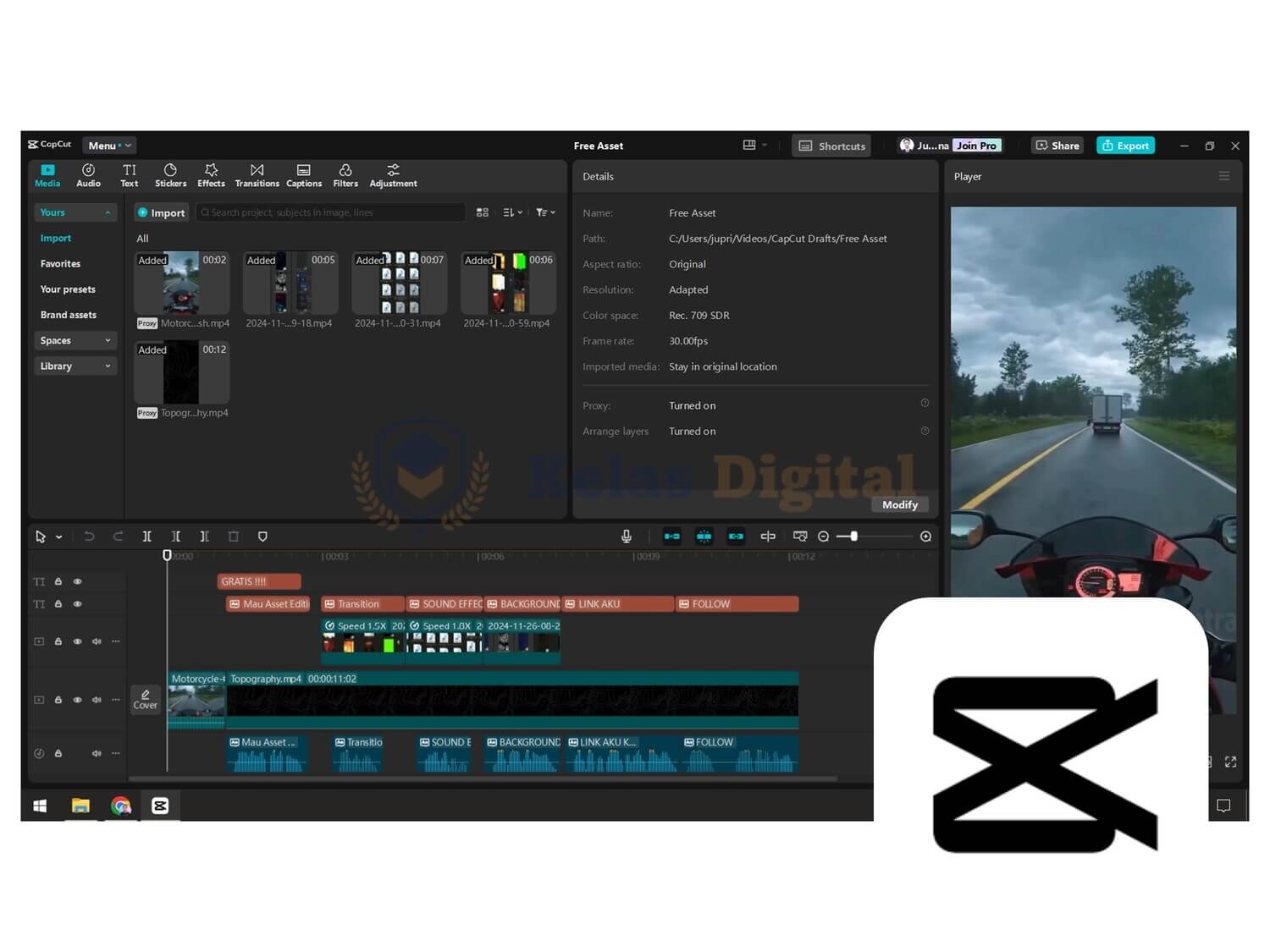This screenshot has width=1270, height=952.
Task: Adjust the timeline zoom slider
Action: pos(854,537)
